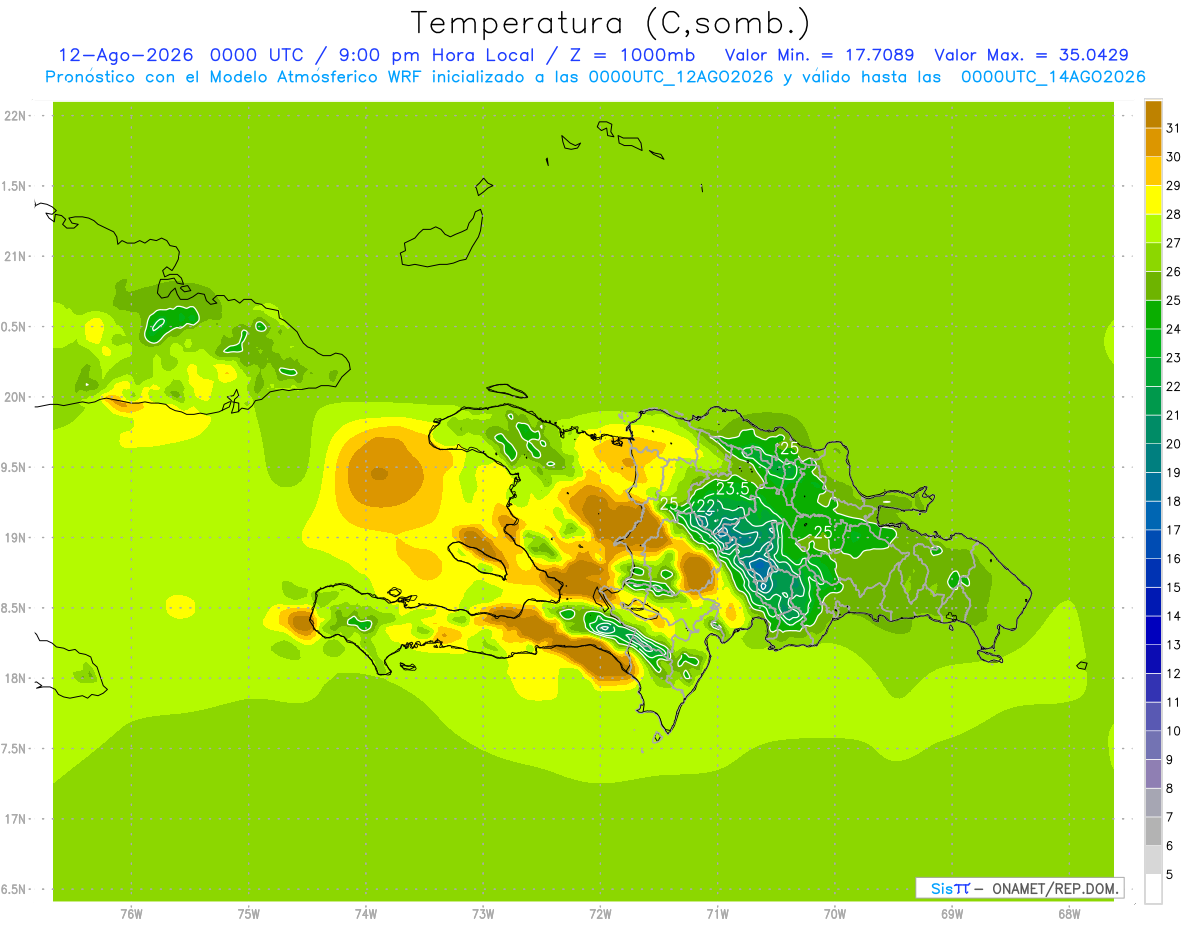Click the SisTT ONAMET/REP.DOM. logo
The image size is (1200, 927).
[x=1020, y=888]
